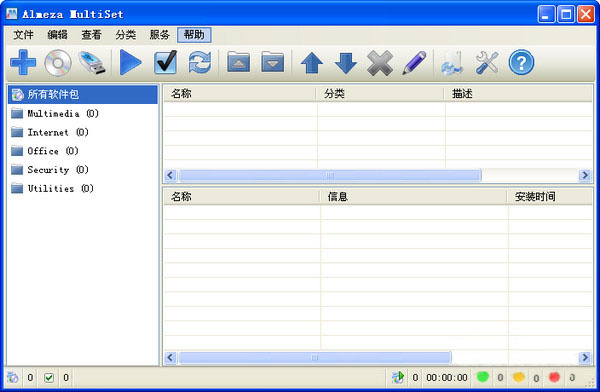
Task: Click upper list scrollbar left arrow
Action: (170, 175)
